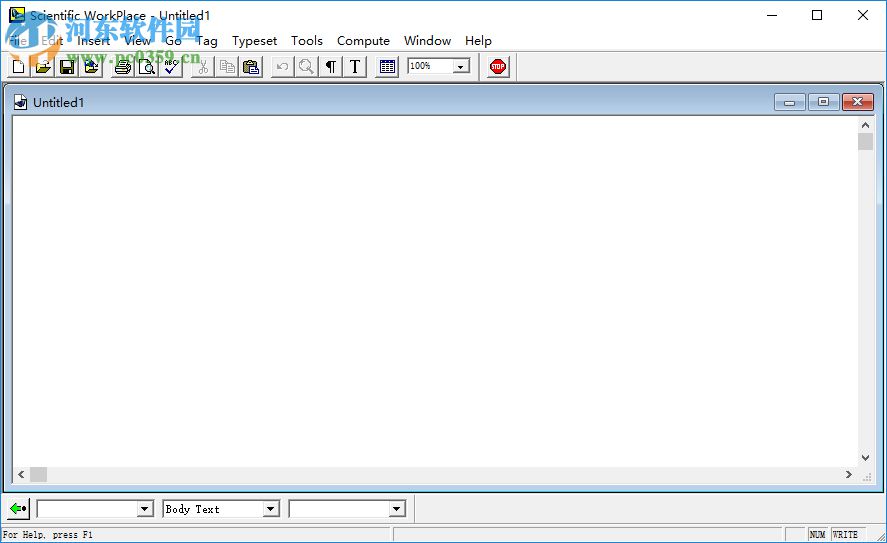Click inside the blank document editing area

pyautogui.click(x=434, y=291)
